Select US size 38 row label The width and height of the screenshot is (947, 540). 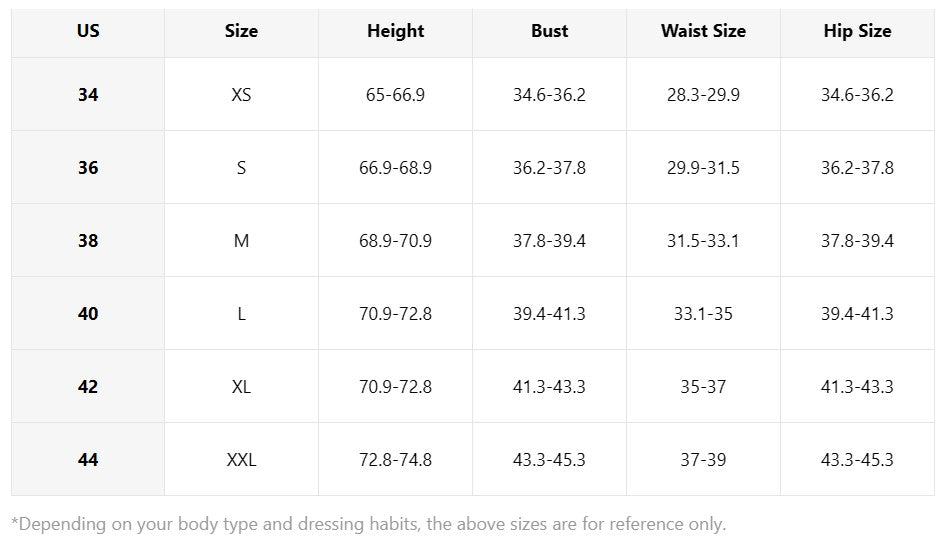pos(88,241)
